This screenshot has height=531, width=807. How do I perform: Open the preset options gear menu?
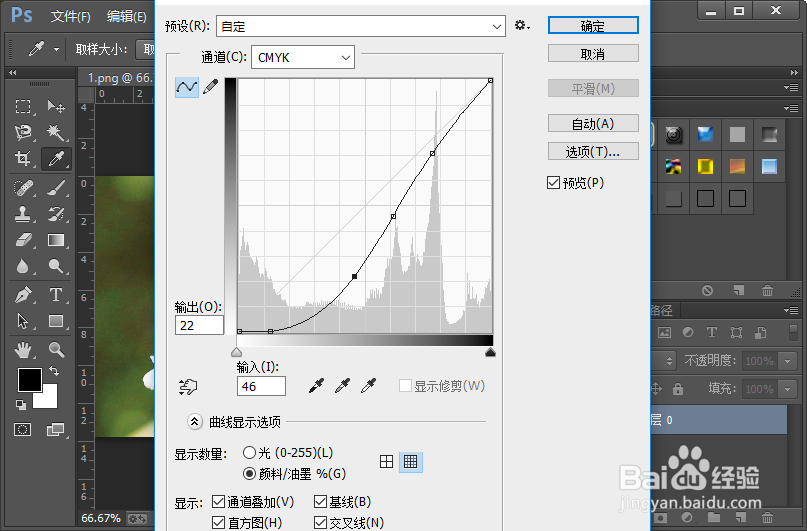(522, 25)
